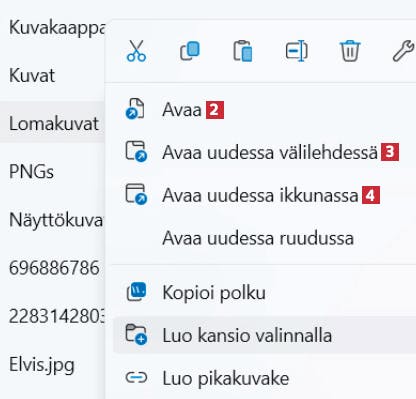
Task: Select the Lomakuvat folder item
Action: pos(53,124)
